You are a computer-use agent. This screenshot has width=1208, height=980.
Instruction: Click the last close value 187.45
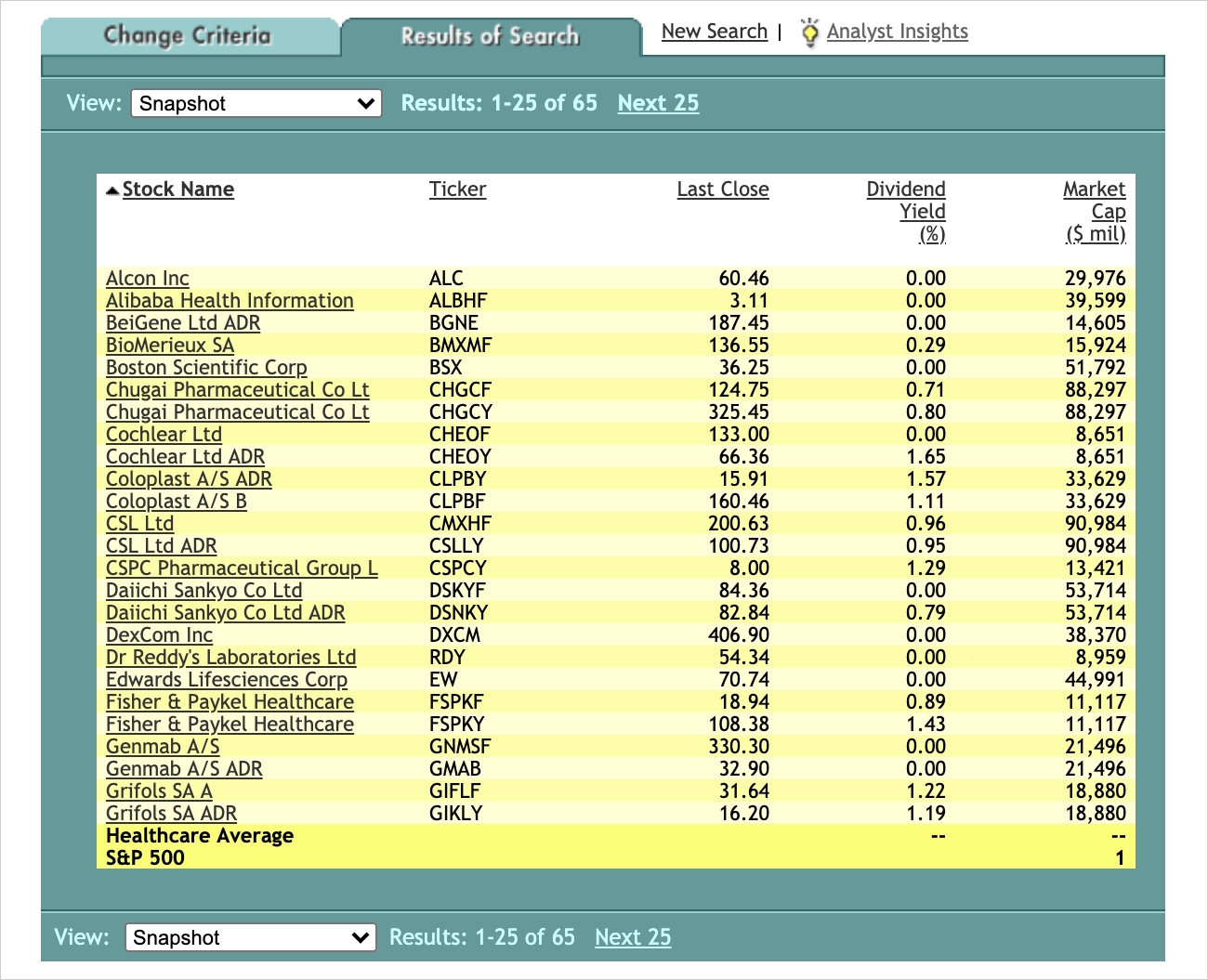point(739,323)
